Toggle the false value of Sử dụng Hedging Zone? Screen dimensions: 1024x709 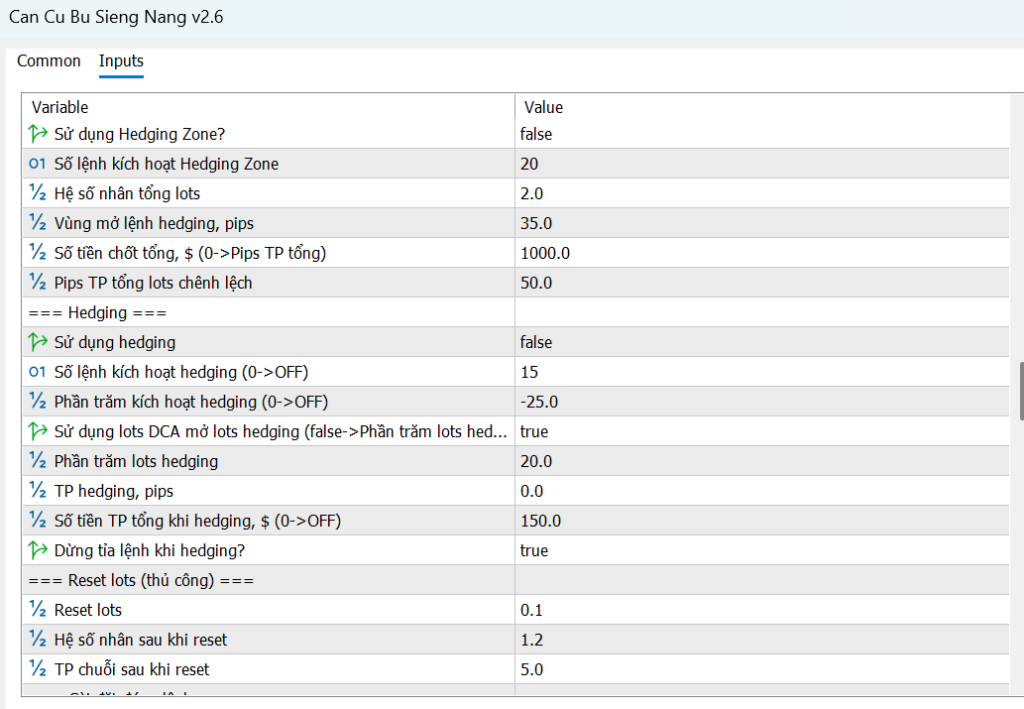click(536, 134)
